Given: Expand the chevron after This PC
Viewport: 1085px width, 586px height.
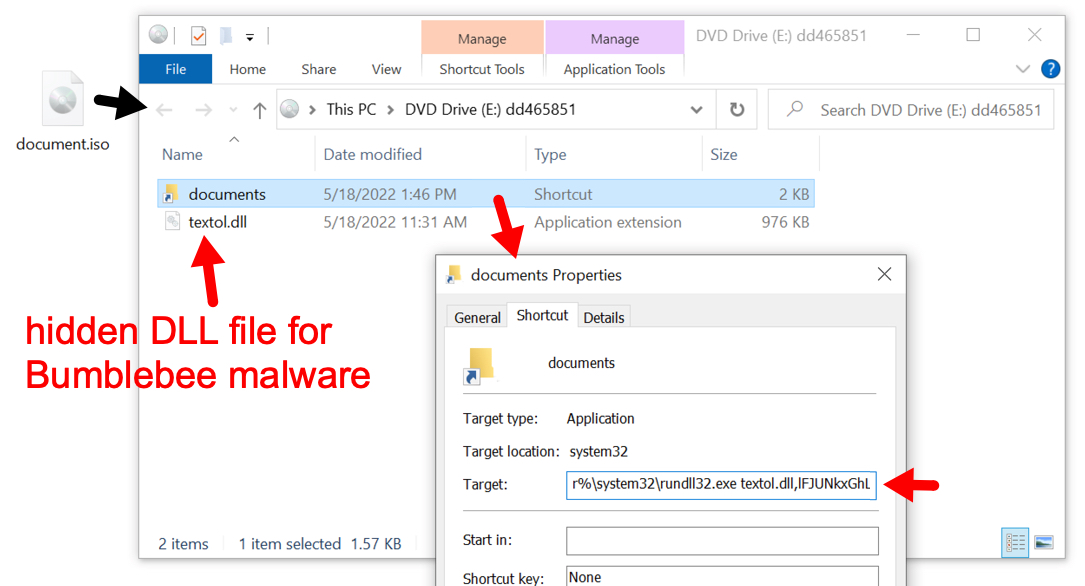Looking at the screenshot, I should coord(391,110).
